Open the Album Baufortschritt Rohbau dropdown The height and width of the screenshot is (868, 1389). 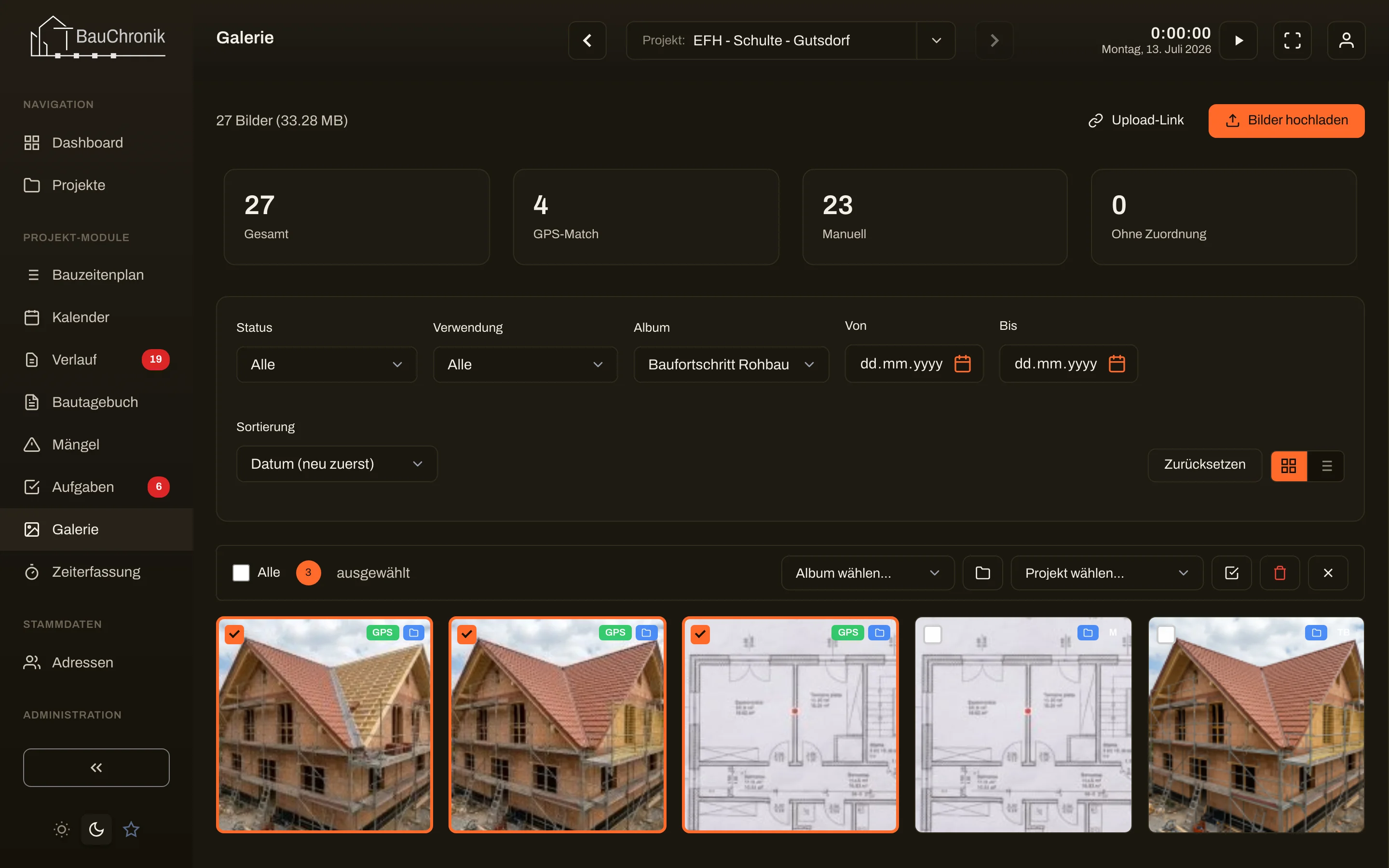coord(731,365)
